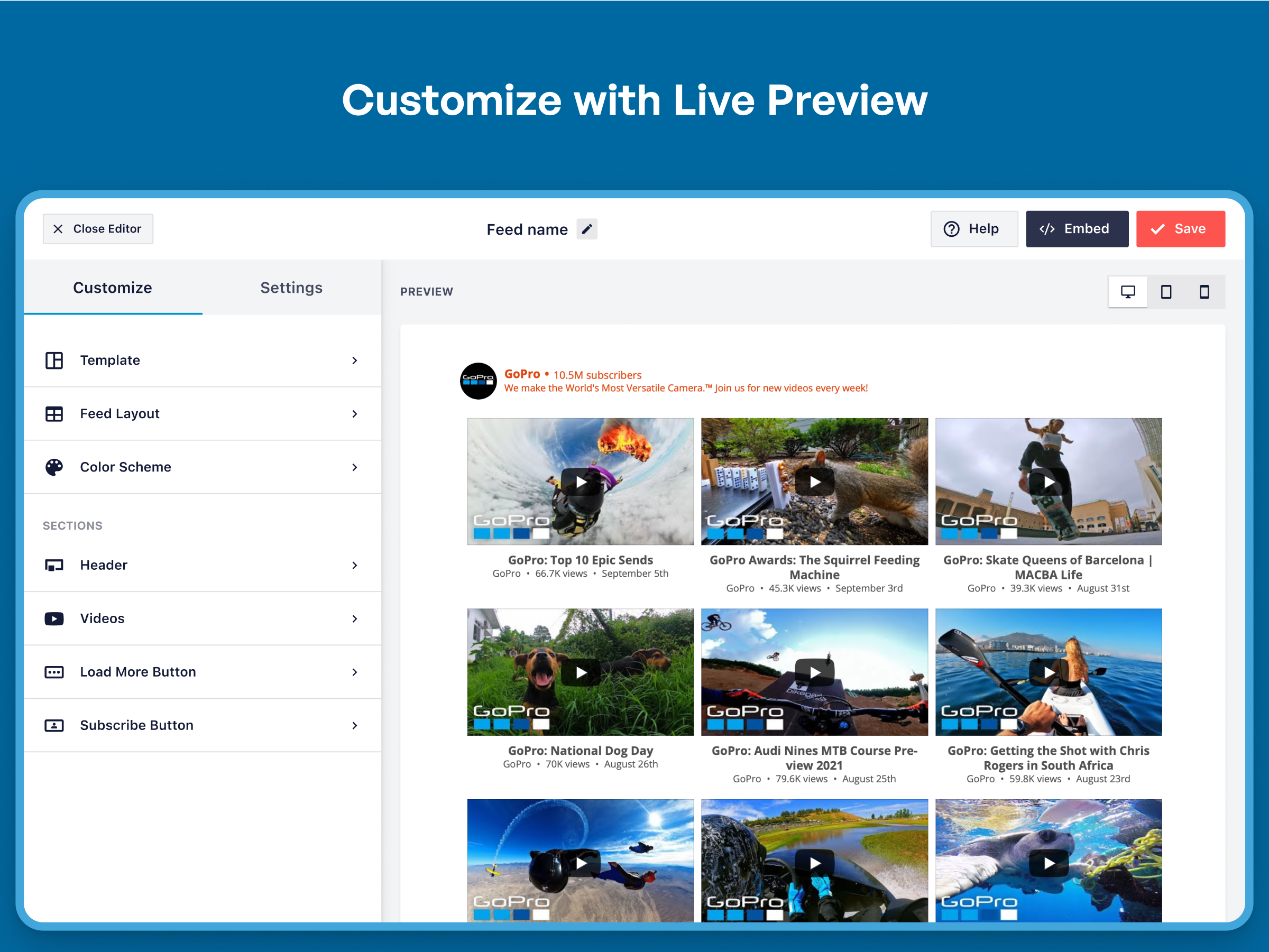Image resolution: width=1269 pixels, height=952 pixels.
Task: Expand the Load More Button chevron
Action: tap(355, 671)
